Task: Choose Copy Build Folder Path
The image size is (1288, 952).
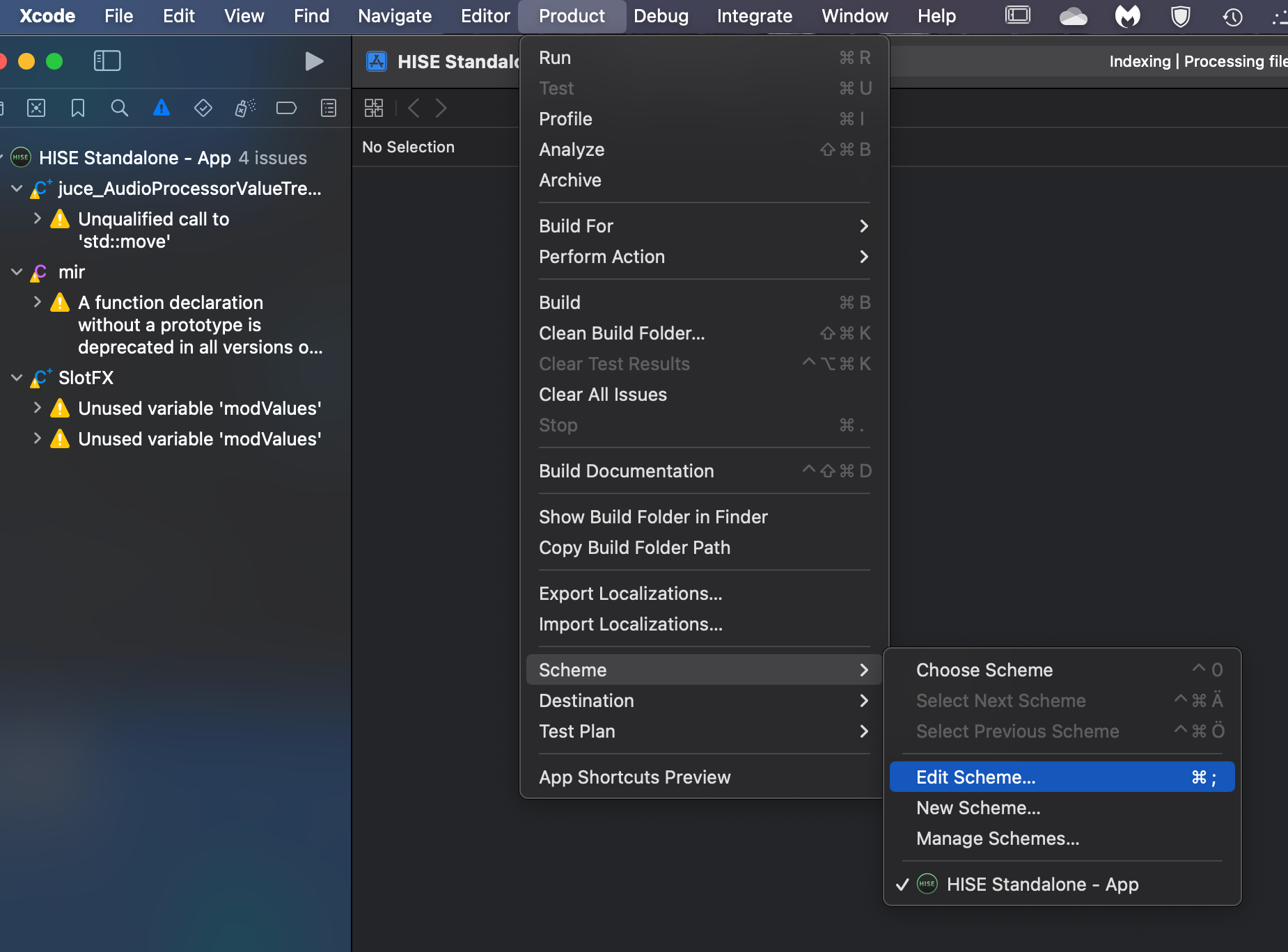Action: pos(704,548)
